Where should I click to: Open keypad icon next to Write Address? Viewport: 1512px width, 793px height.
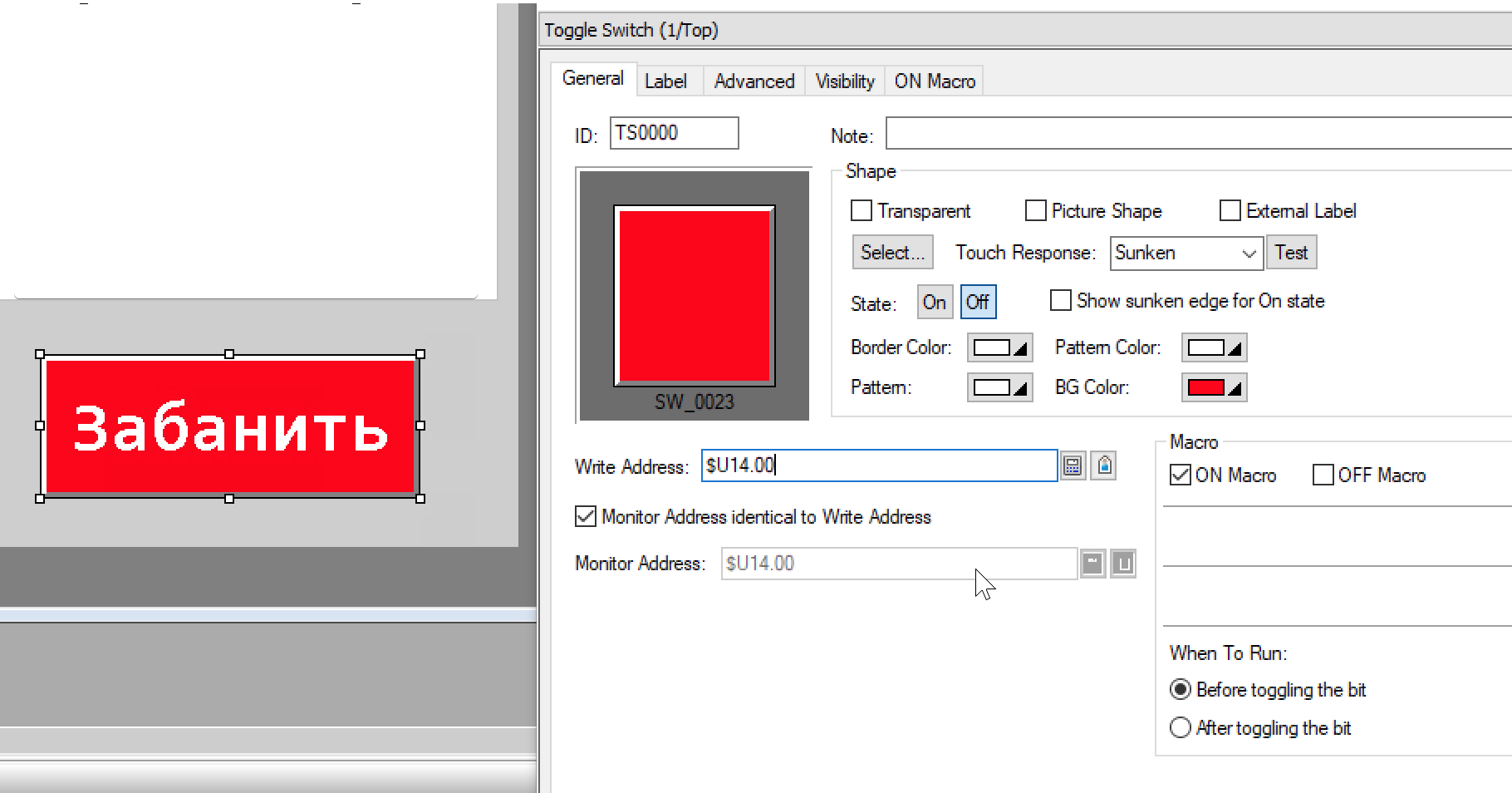click(1073, 465)
